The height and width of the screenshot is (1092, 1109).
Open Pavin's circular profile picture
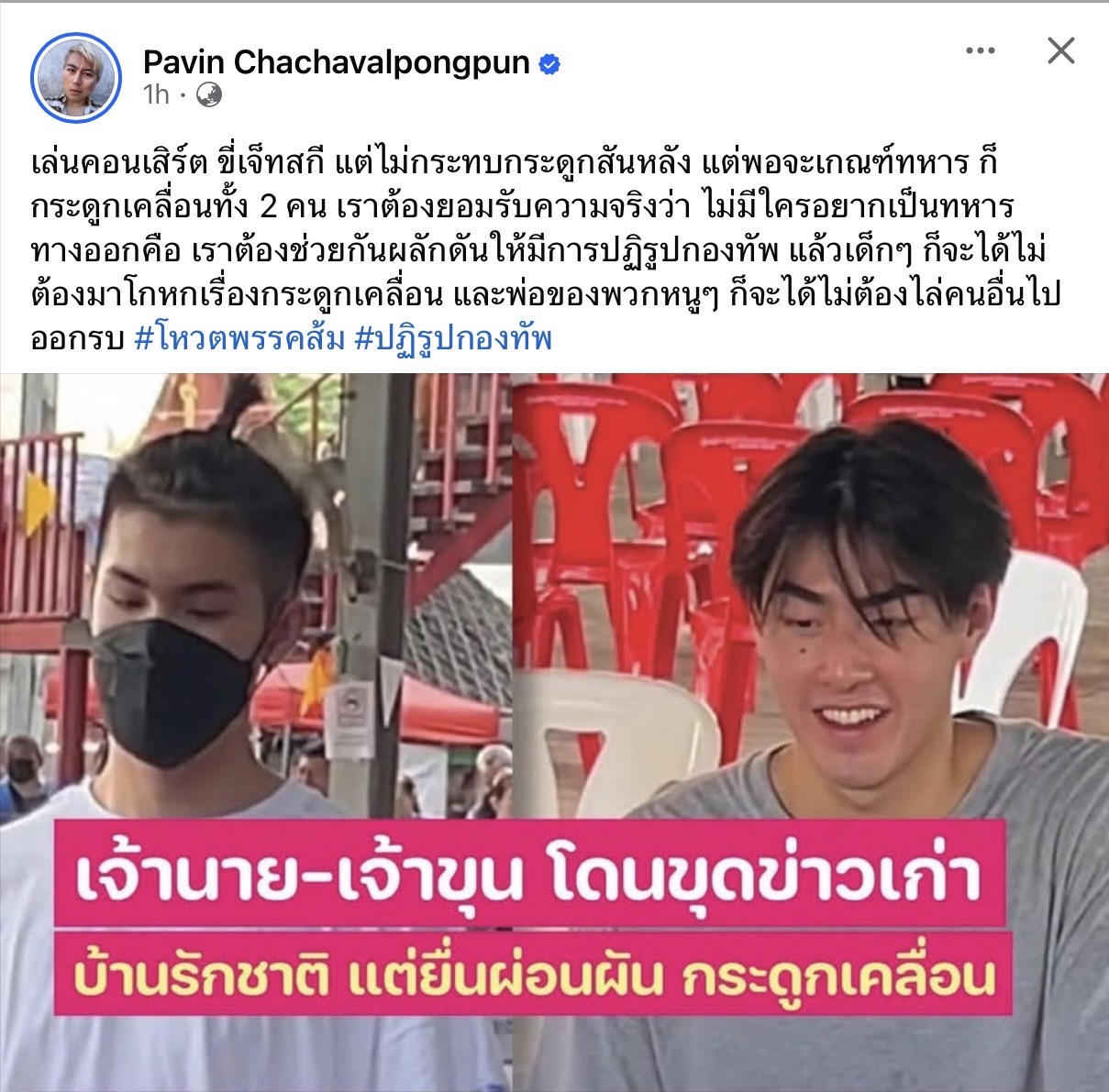[x=76, y=78]
